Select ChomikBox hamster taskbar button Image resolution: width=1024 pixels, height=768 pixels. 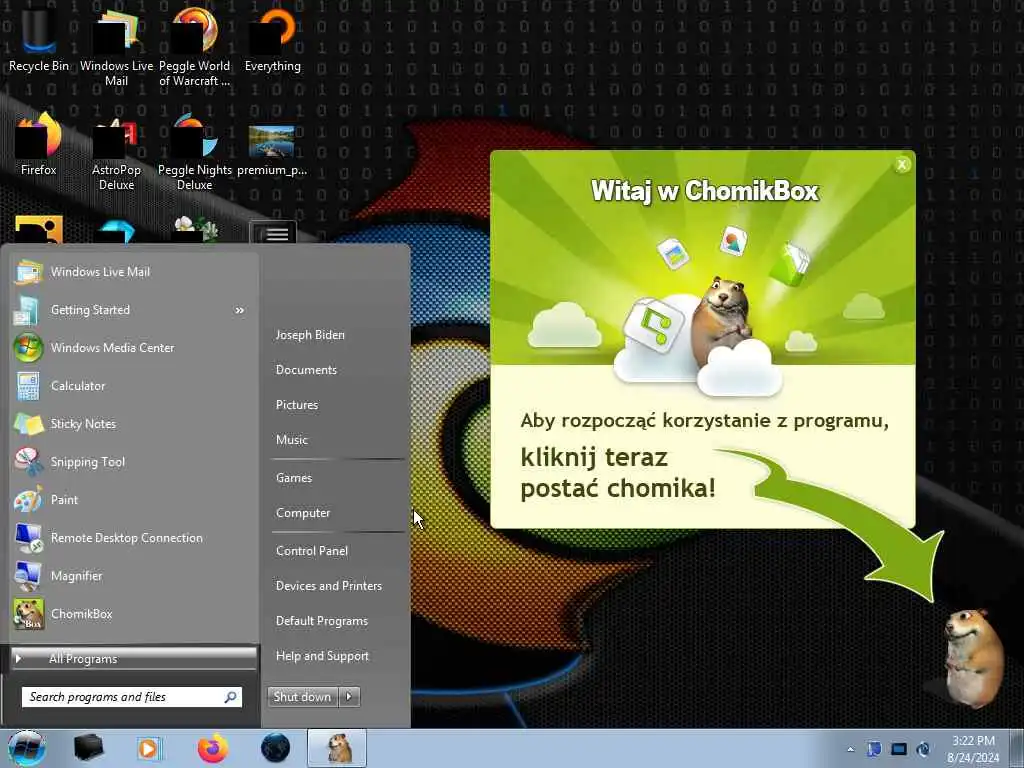coord(337,748)
